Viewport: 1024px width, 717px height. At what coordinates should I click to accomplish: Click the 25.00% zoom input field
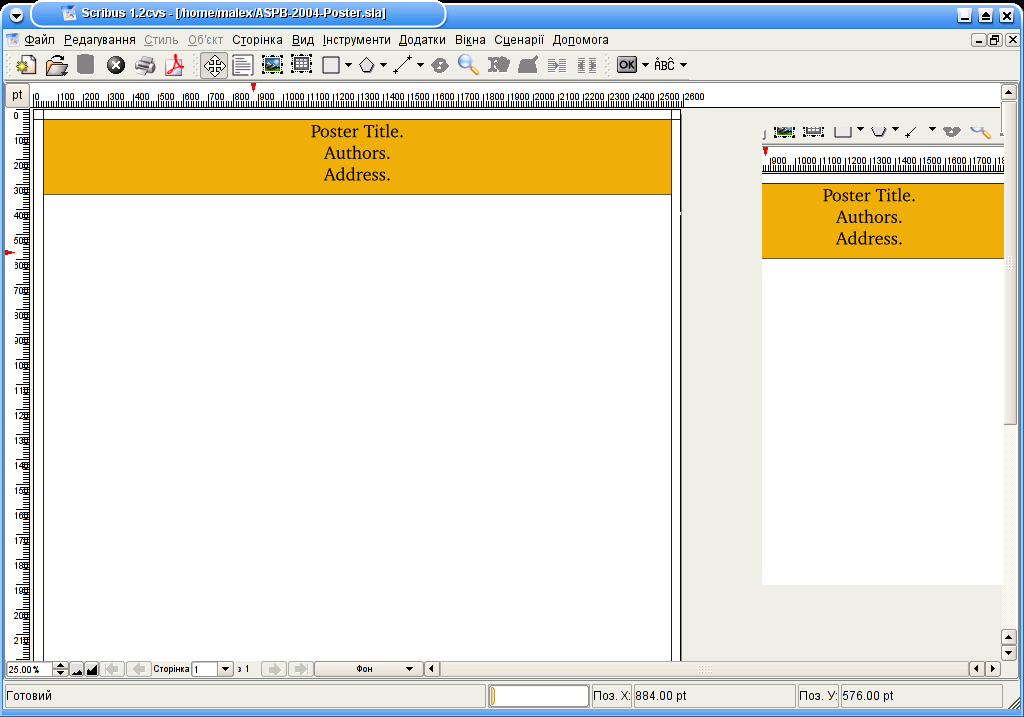click(x=28, y=669)
